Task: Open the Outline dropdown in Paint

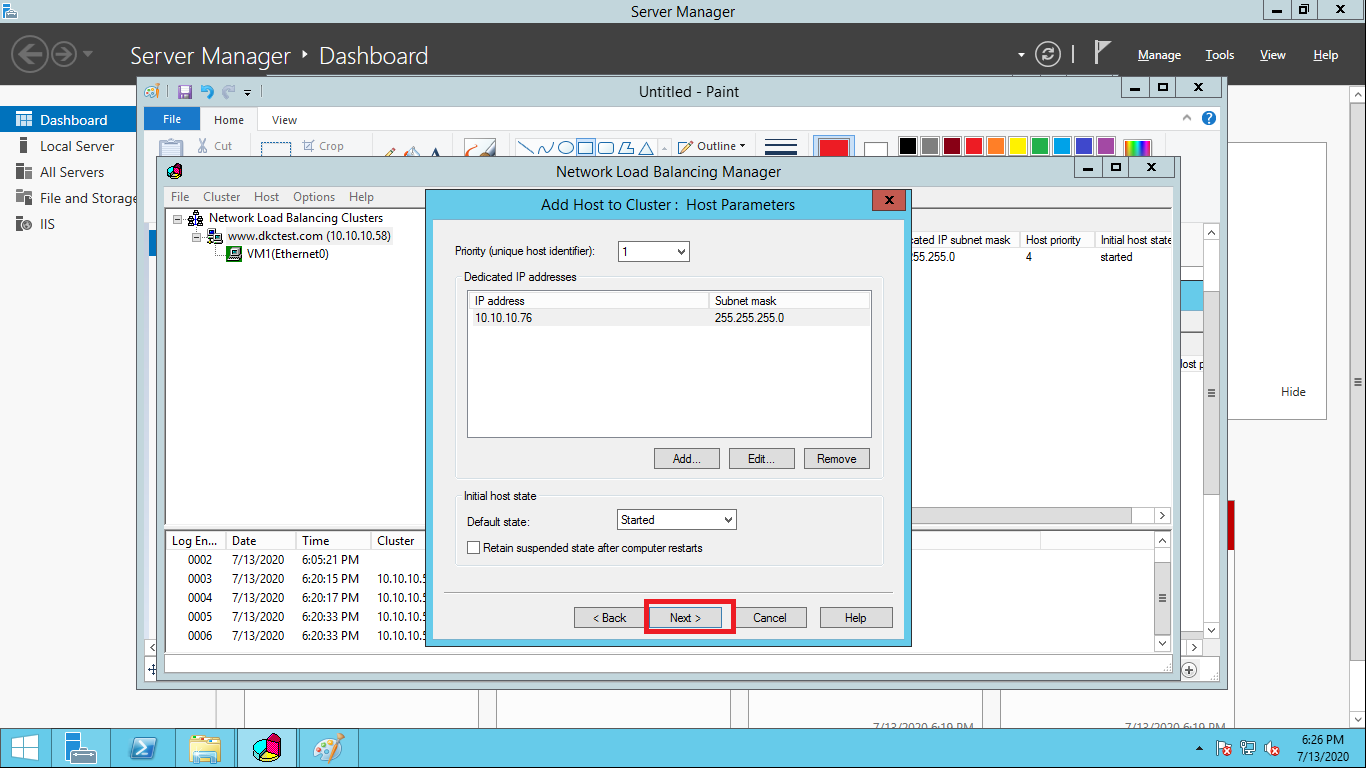Action: (712, 146)
